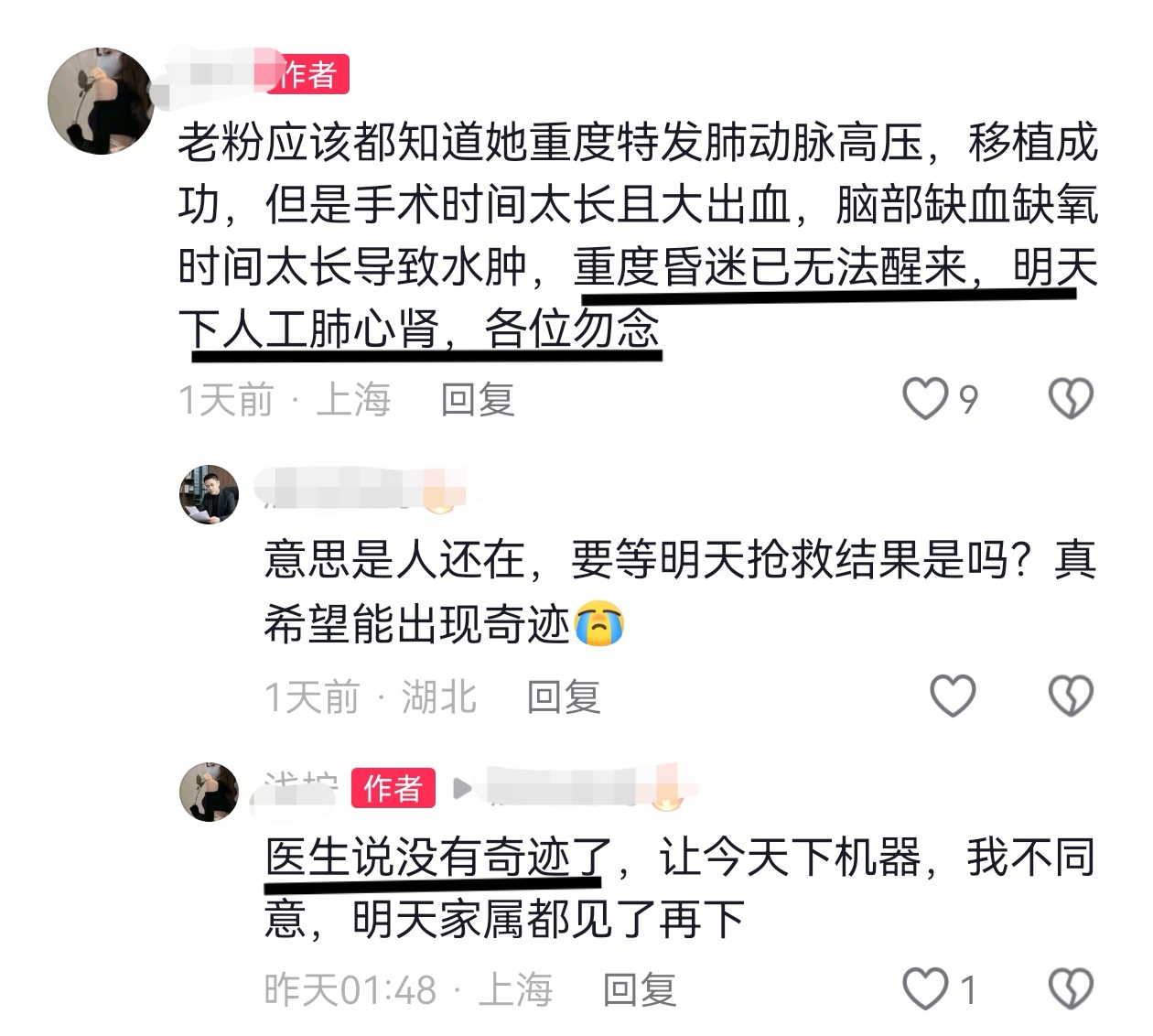Tap 回复 under the 湖北 comment
This screenshot has width=1153, height=1036.
pos(564,697)
